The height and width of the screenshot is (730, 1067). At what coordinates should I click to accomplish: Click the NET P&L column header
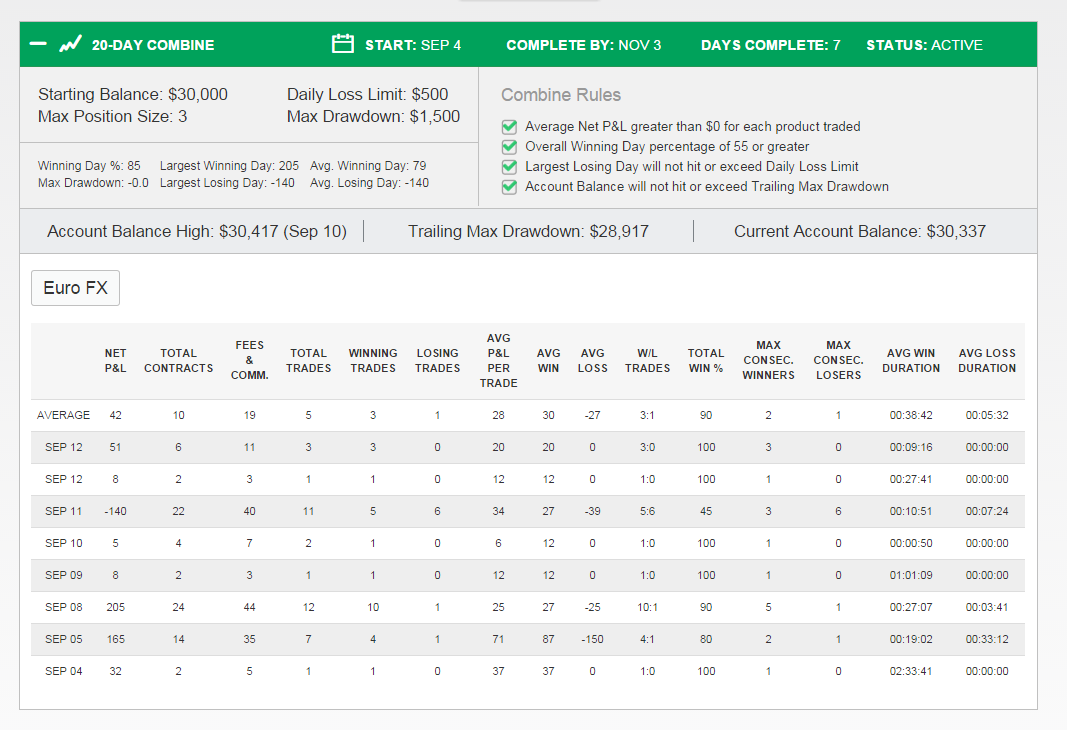click(x=116, y=361)
